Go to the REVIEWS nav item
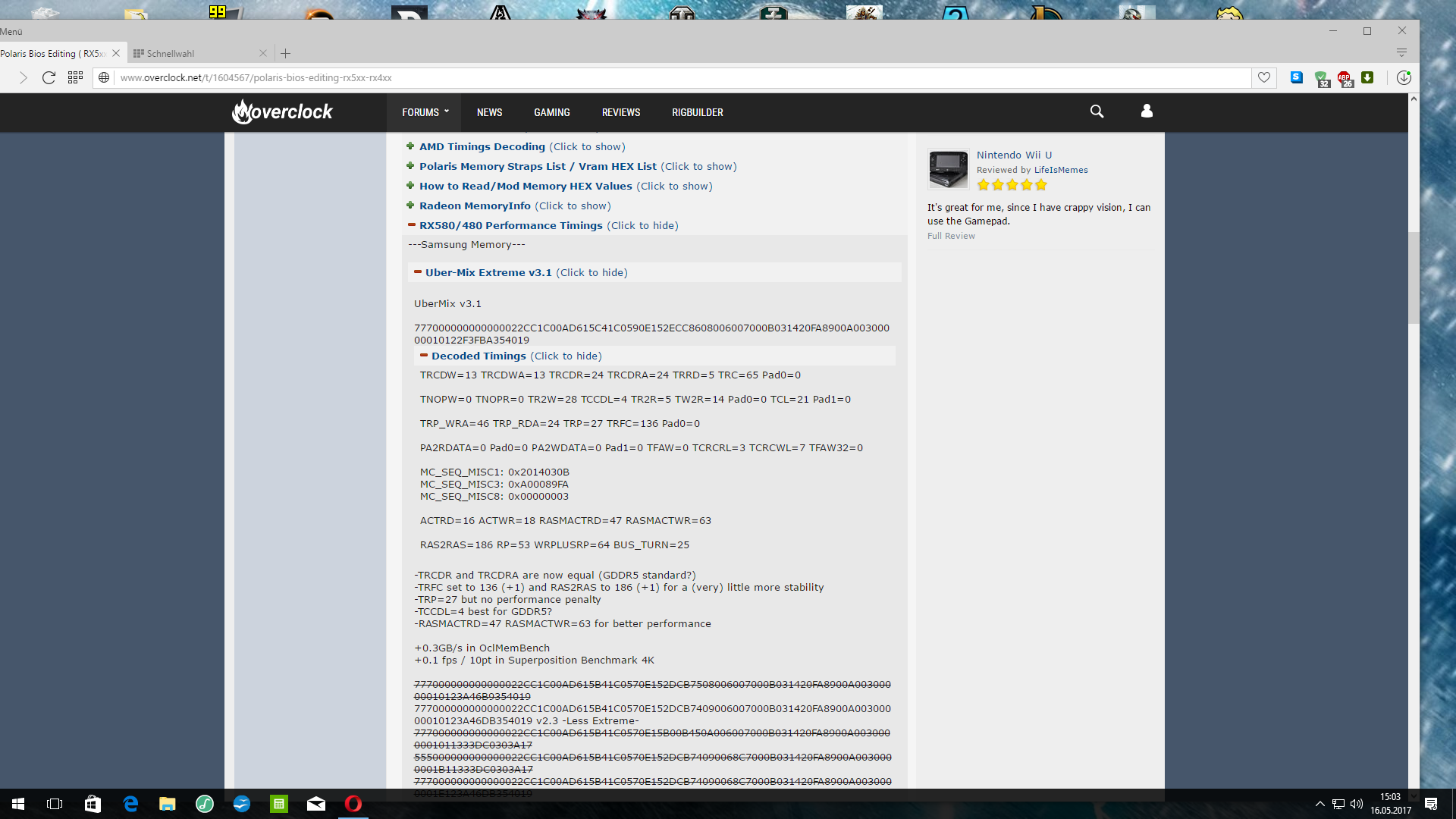Screen dimensions: 1456x819 coord(620,112)
